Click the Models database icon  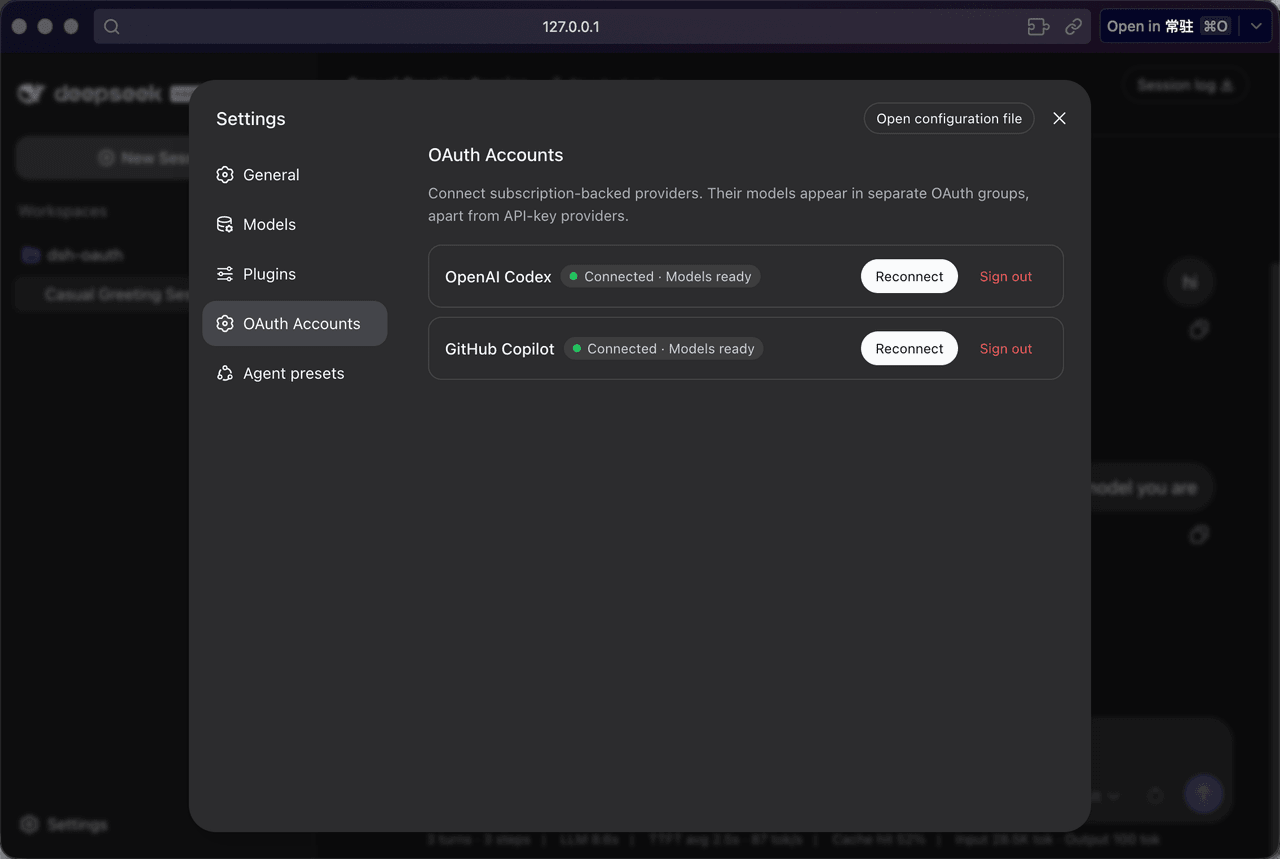click(225, 225)
